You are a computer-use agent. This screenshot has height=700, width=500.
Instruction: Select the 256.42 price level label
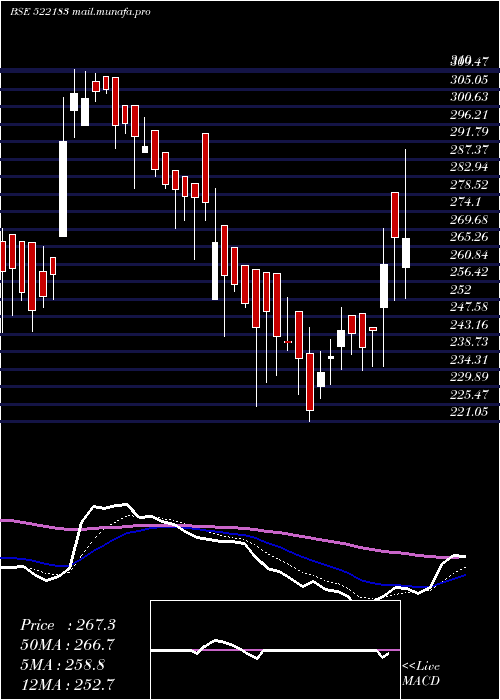tap(468, 272)
